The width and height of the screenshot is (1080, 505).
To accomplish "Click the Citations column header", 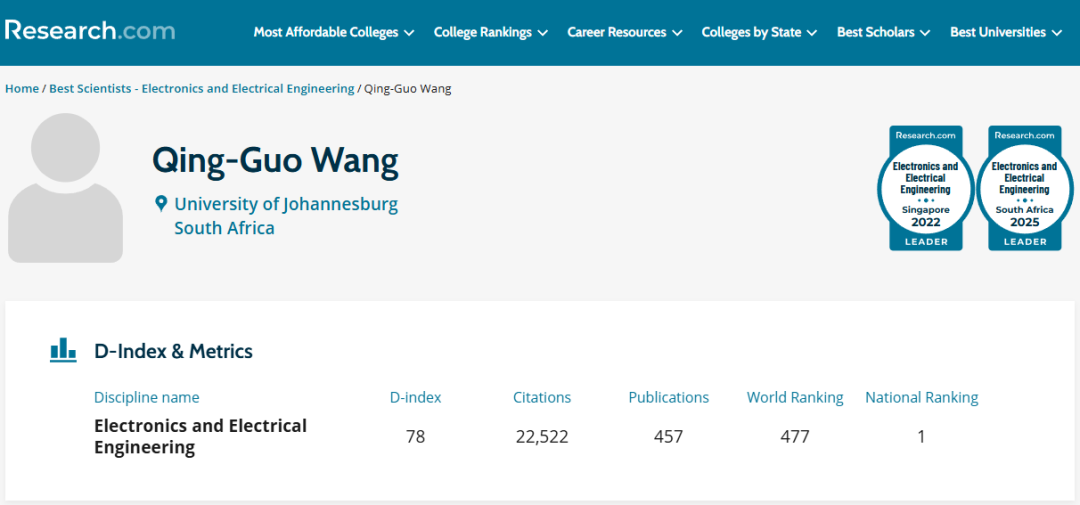I will point(542,398).
